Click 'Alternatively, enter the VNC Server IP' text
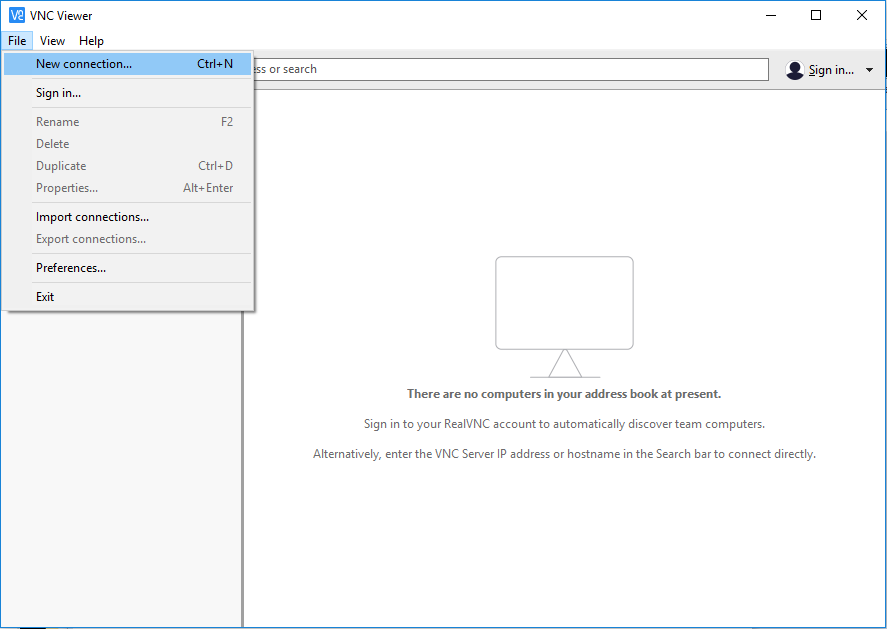Viewport: 887px width, 629px height. (x=564, y=454)
